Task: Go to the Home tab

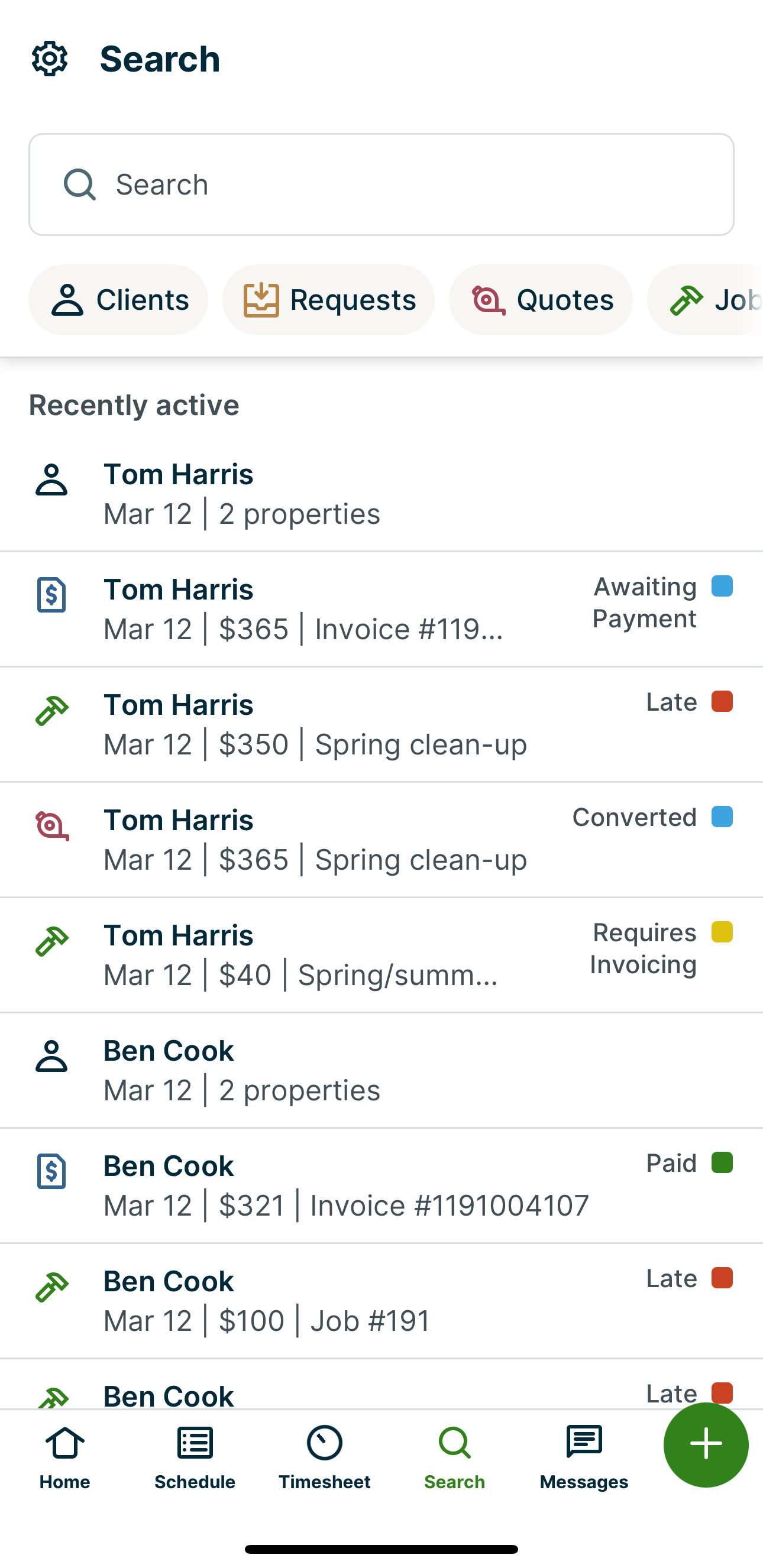Action: click(65, 1456)
